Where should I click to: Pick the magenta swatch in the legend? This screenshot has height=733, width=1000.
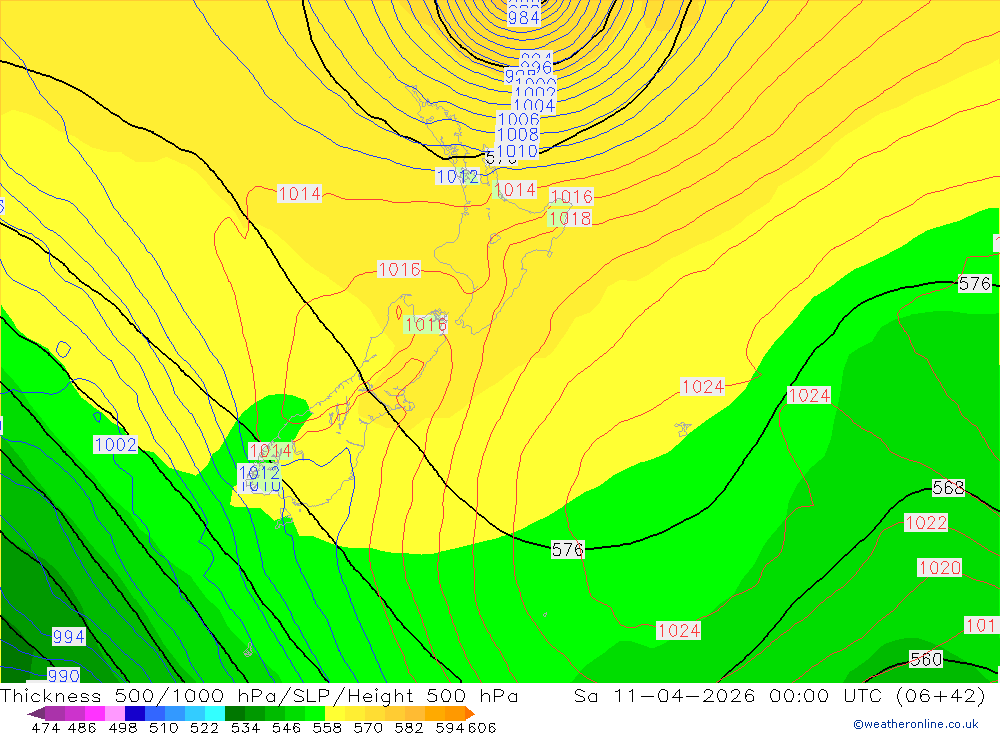95,713
